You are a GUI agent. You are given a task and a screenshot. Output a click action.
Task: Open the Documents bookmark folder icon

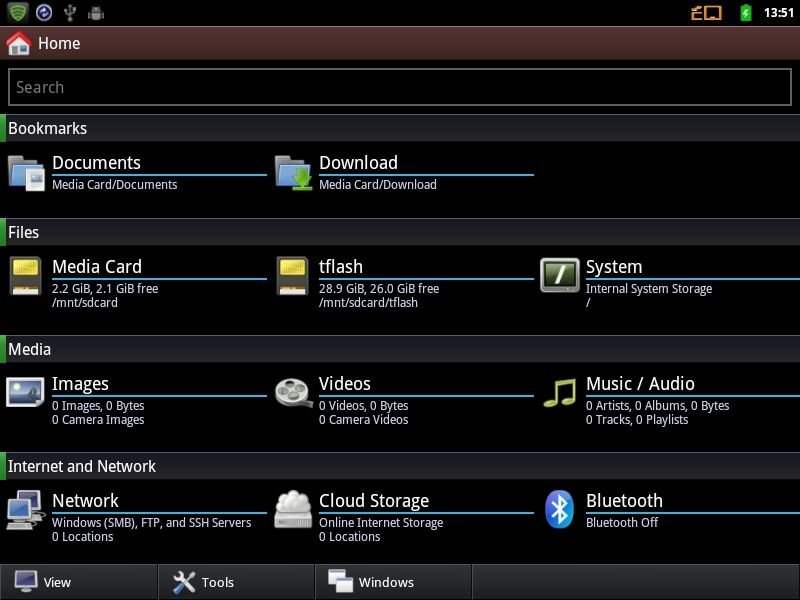26,173
